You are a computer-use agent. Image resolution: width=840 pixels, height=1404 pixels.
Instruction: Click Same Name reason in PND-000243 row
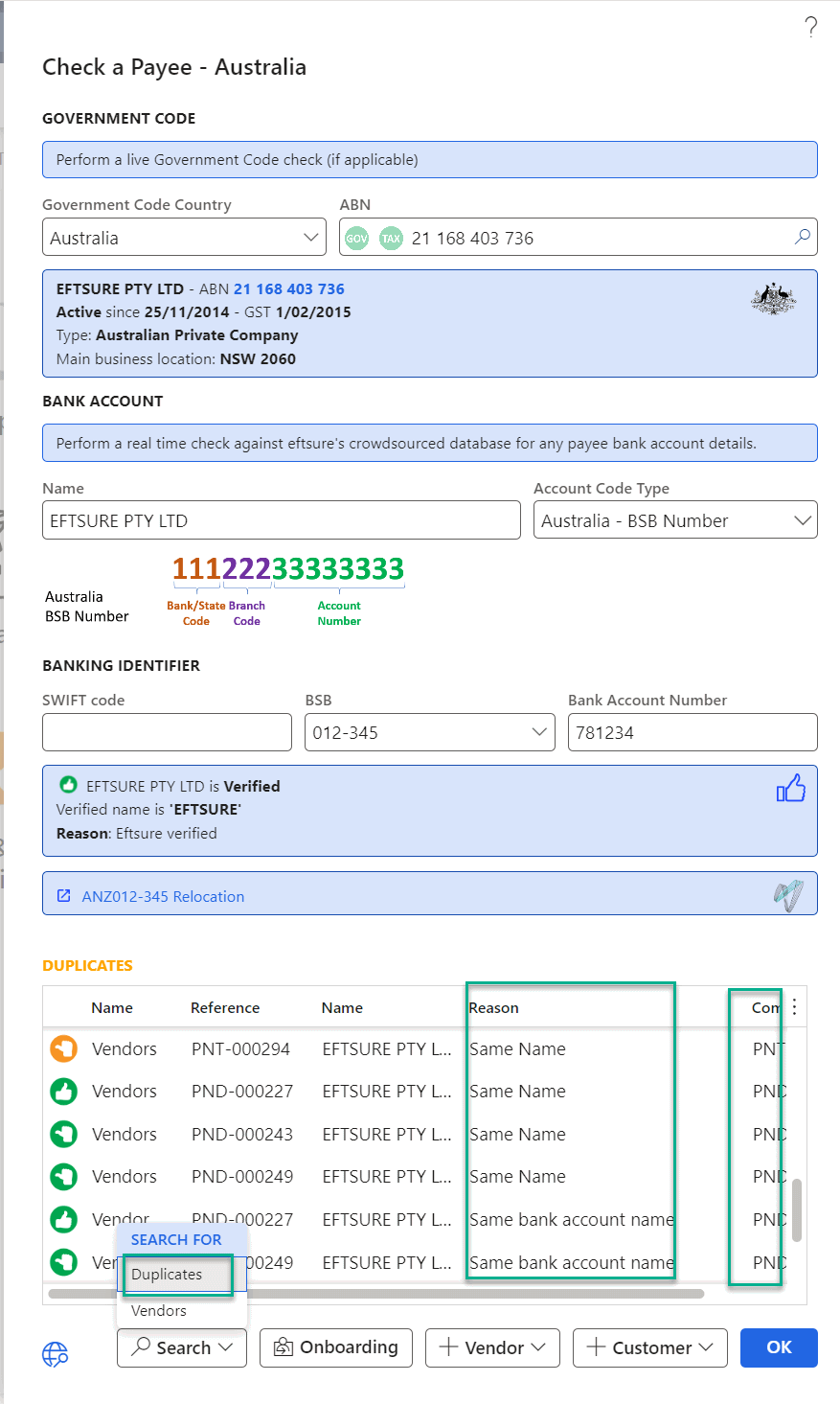pos(517,1134)
